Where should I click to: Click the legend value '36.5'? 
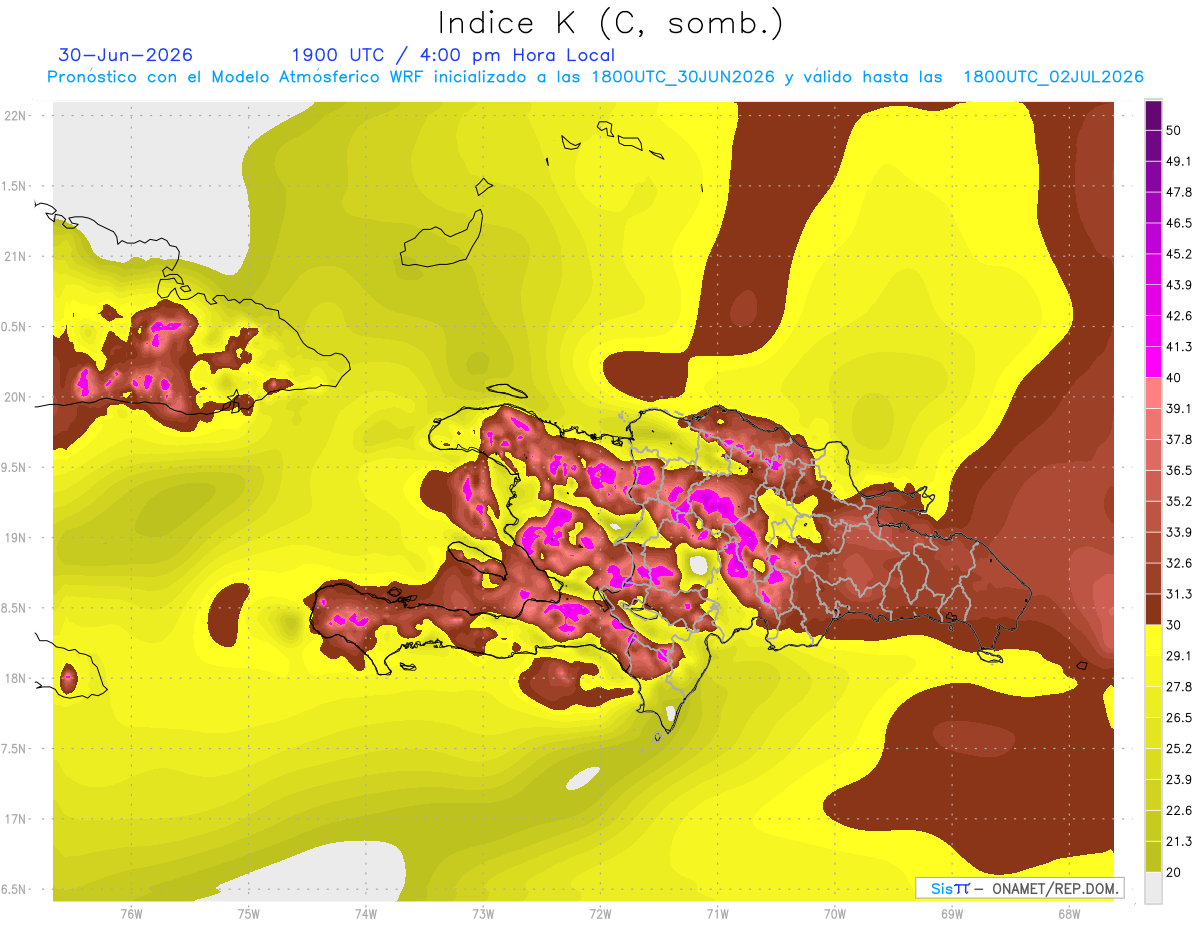(x=1179, y=470)
